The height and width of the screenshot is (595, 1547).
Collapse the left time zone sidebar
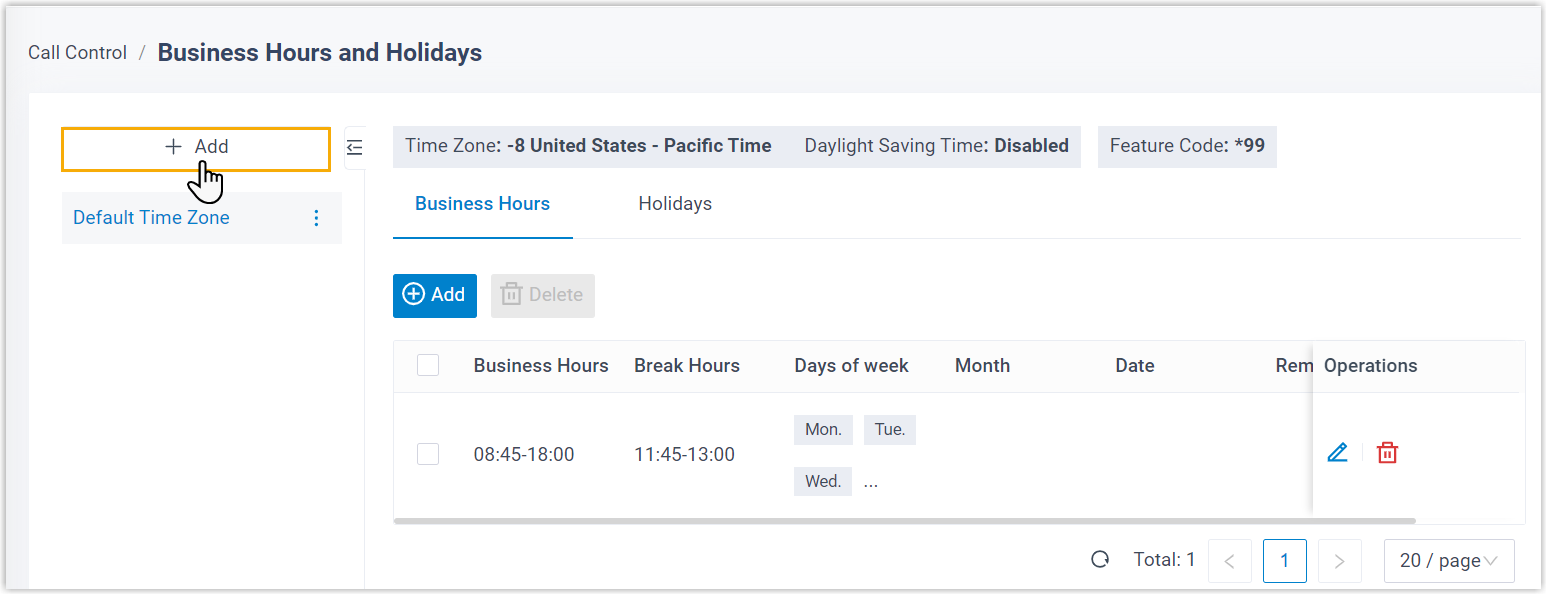tap(355, 148)
